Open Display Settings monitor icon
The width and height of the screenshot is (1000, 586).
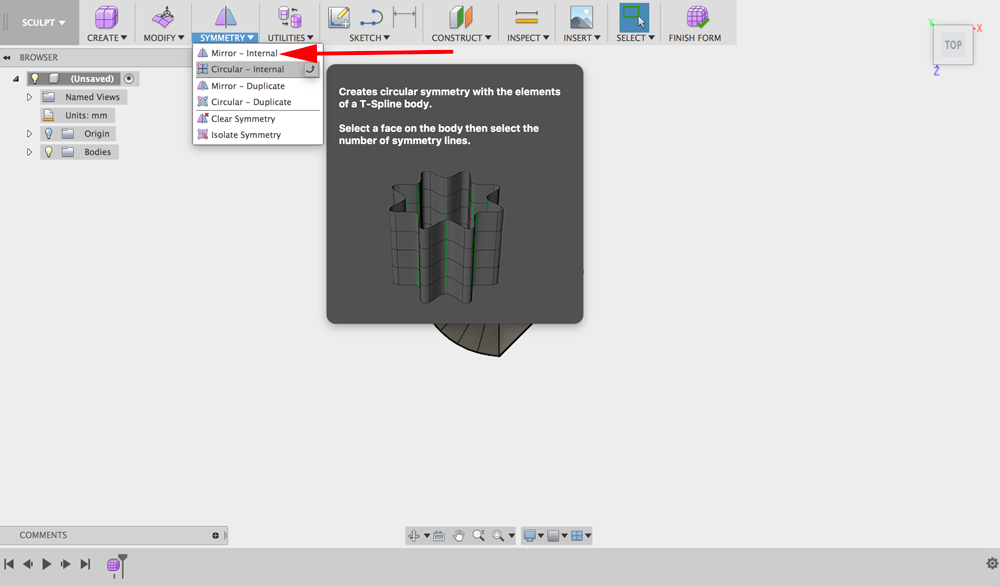pyautogui.click(x=529, y=536)
